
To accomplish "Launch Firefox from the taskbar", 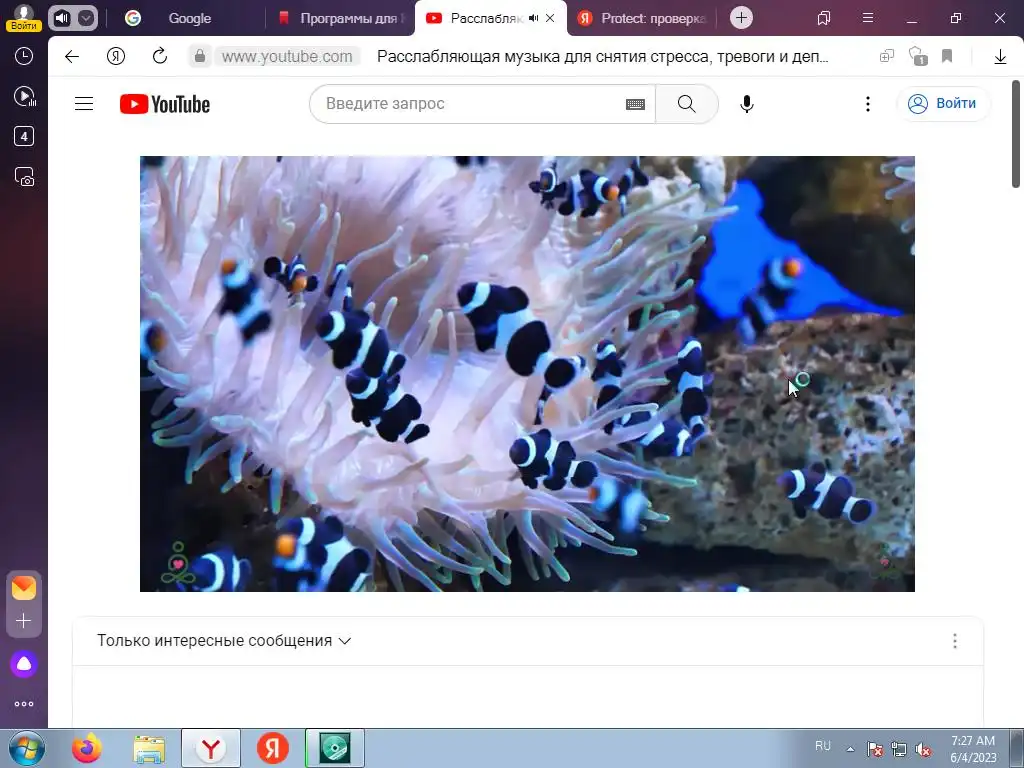I will pos(86,748).
